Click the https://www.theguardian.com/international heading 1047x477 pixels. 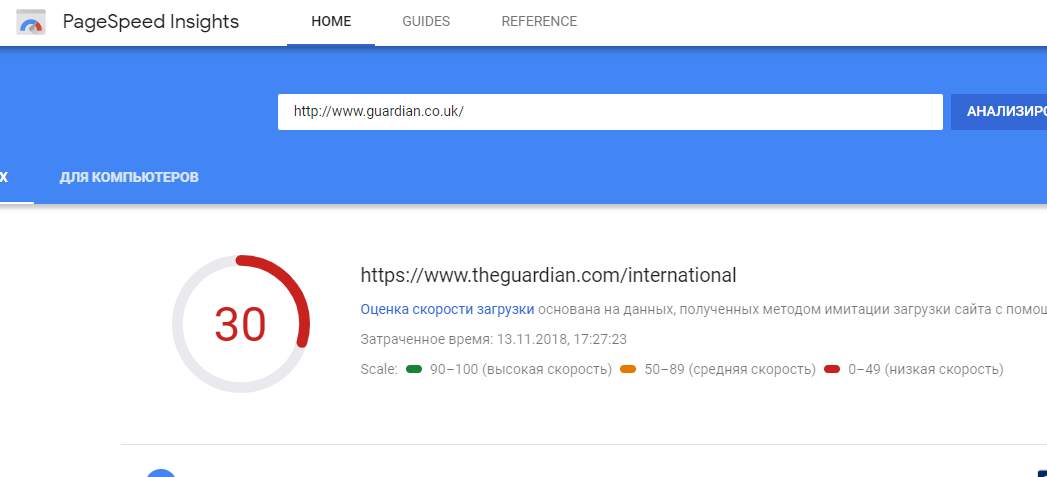point(548,275)
